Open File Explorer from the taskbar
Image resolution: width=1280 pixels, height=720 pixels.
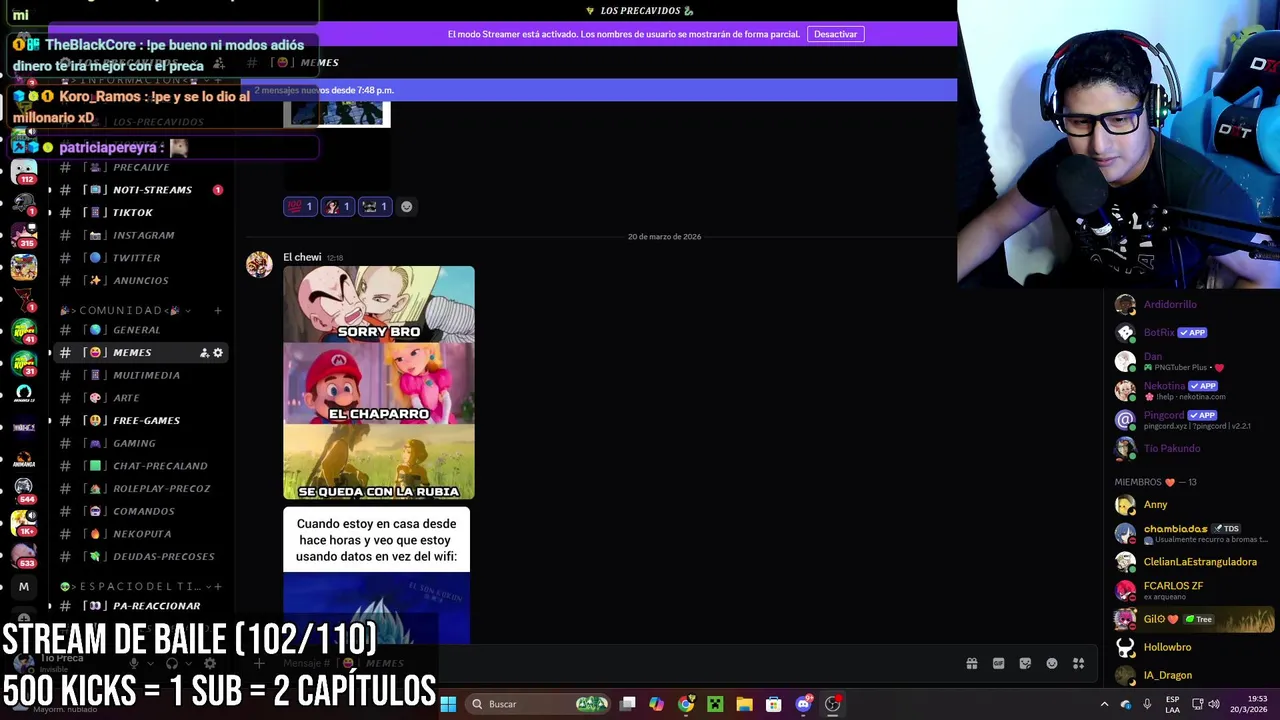tap(744, 704)
